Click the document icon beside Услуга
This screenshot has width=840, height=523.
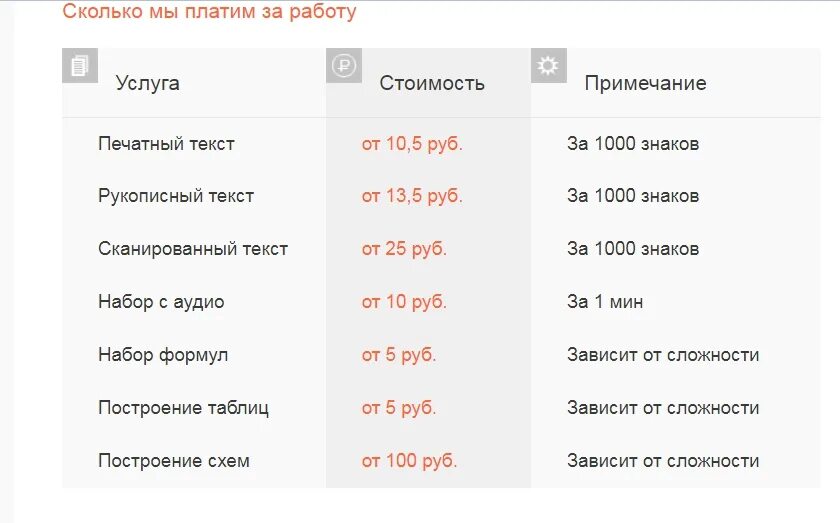79,65
